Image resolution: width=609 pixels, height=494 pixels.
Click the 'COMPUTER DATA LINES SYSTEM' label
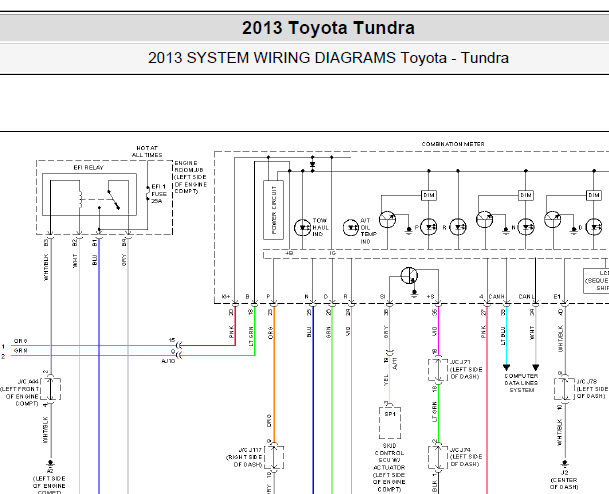(x=521, y=383)
